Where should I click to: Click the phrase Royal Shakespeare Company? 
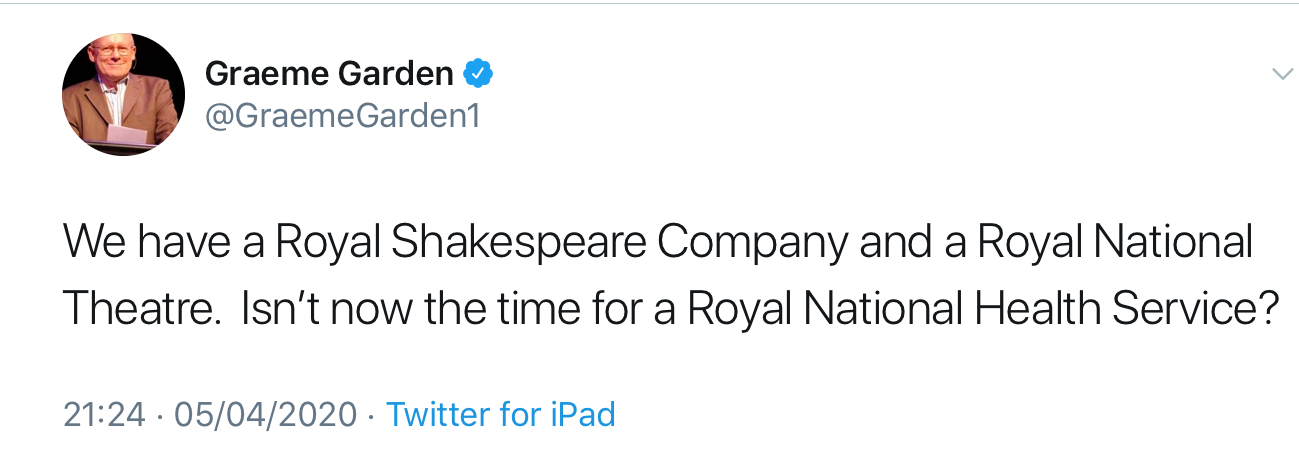click(560, 245)
